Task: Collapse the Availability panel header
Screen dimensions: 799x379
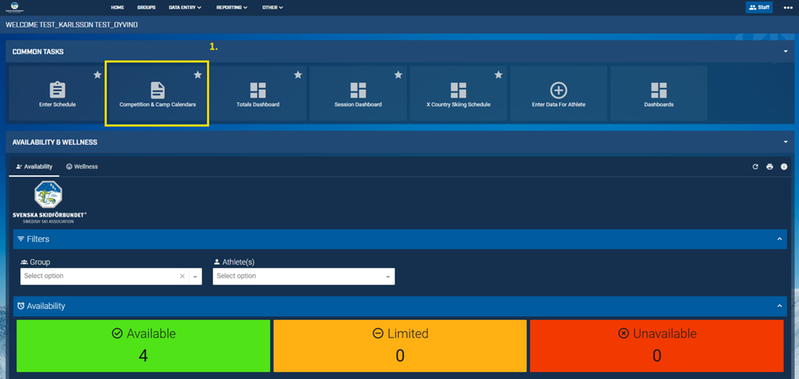Action: (x=779, y=306)
